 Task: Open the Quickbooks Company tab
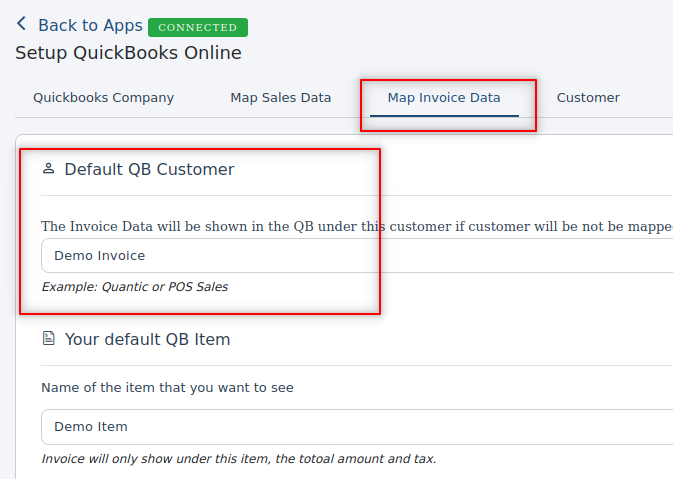click(x=103, y=98)
